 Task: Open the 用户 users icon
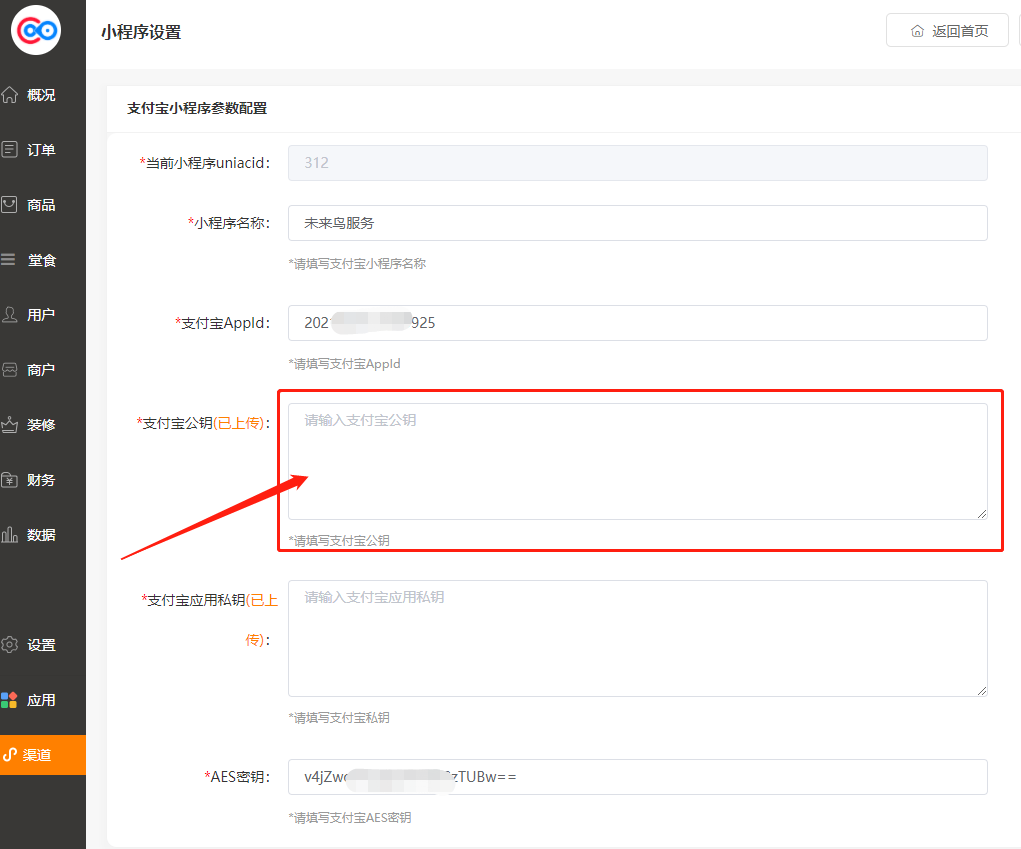click(x=10, y=315)
